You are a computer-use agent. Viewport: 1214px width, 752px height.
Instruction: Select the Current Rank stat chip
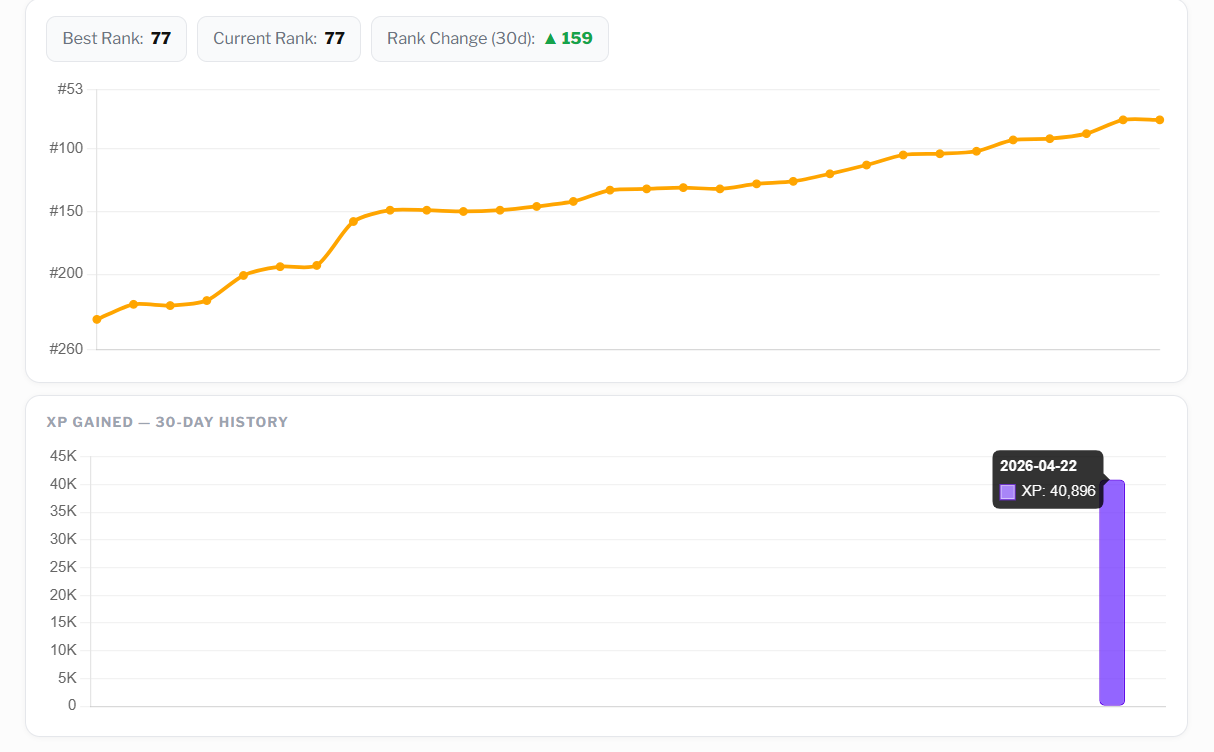coord(278,39)
